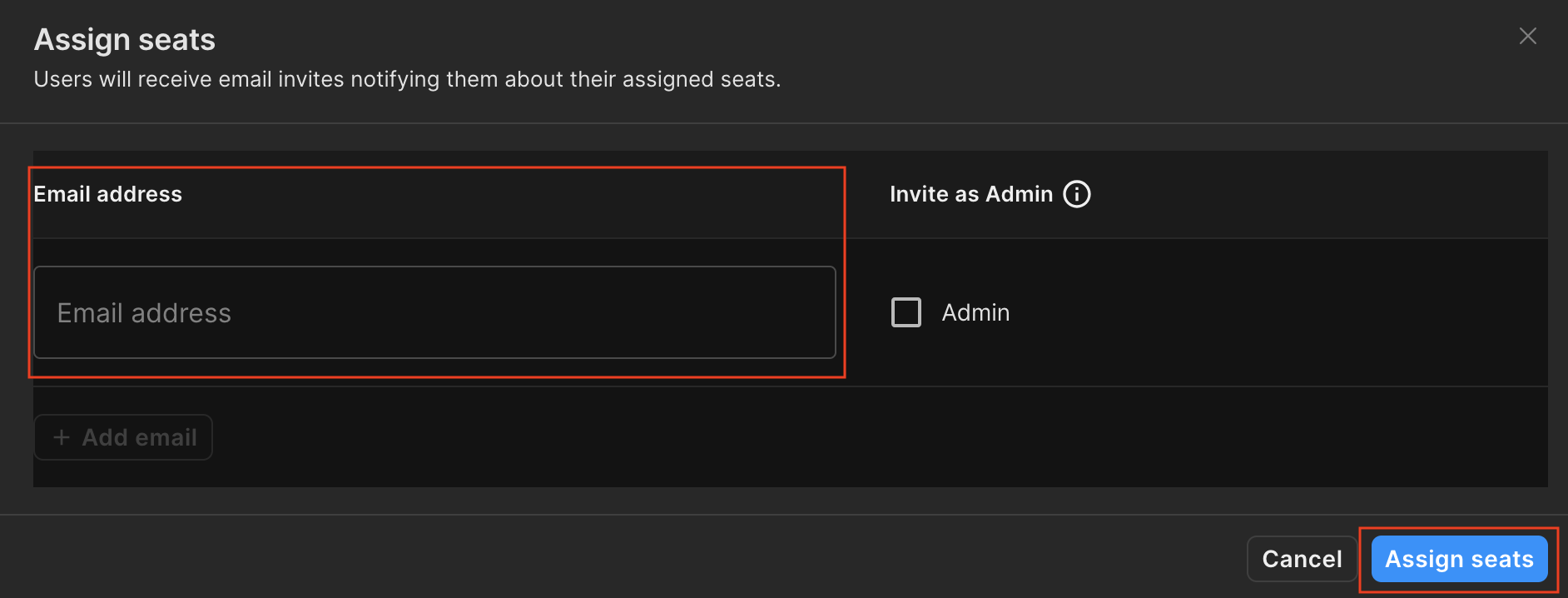1568x598 pixels.
Task: Click empty header space right of Invite as Admin
Action: [x=1332, y=194]
